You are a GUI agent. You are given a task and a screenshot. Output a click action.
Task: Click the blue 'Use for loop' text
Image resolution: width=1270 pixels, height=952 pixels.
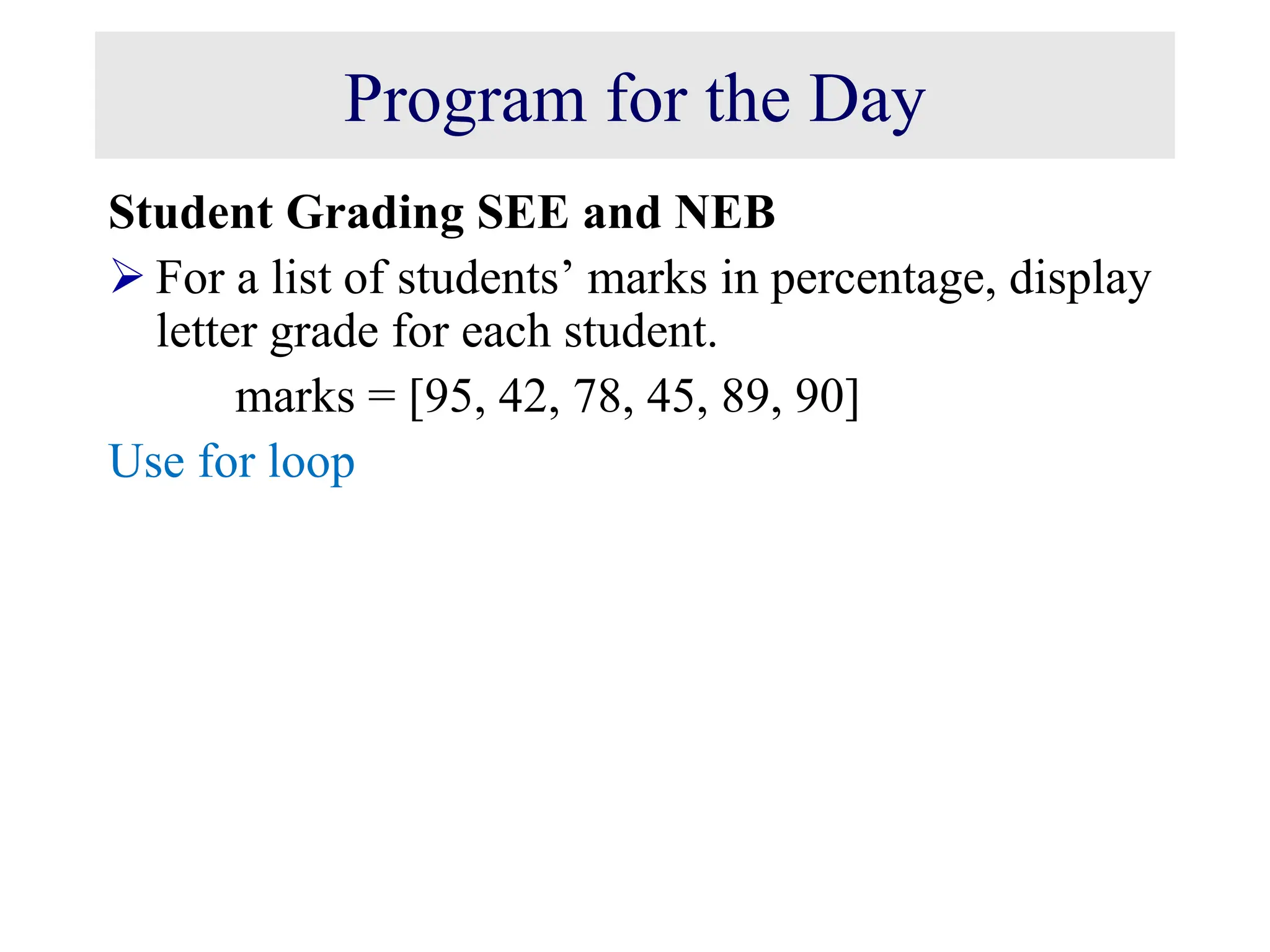[231, 461]
